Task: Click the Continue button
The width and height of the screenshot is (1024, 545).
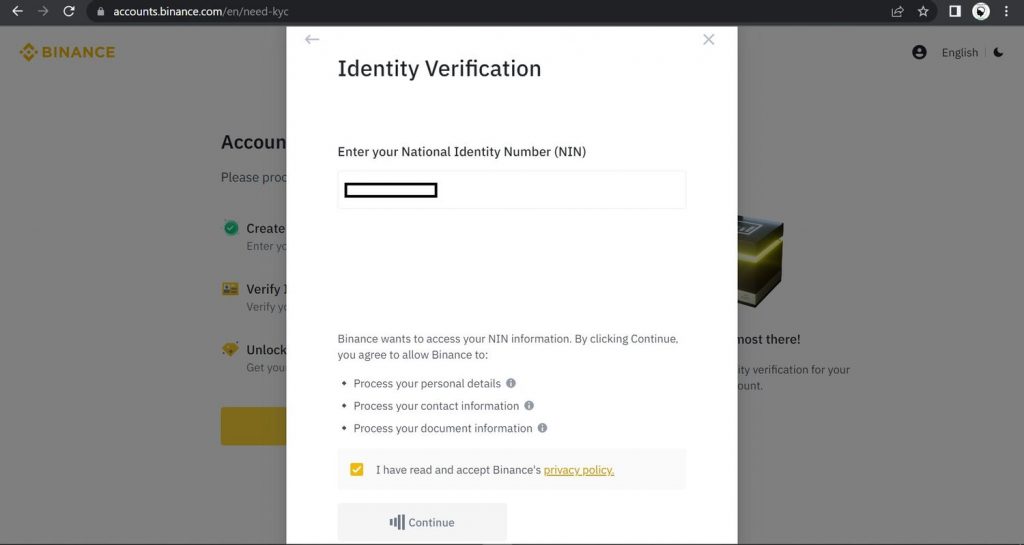Action: (422, 522)
